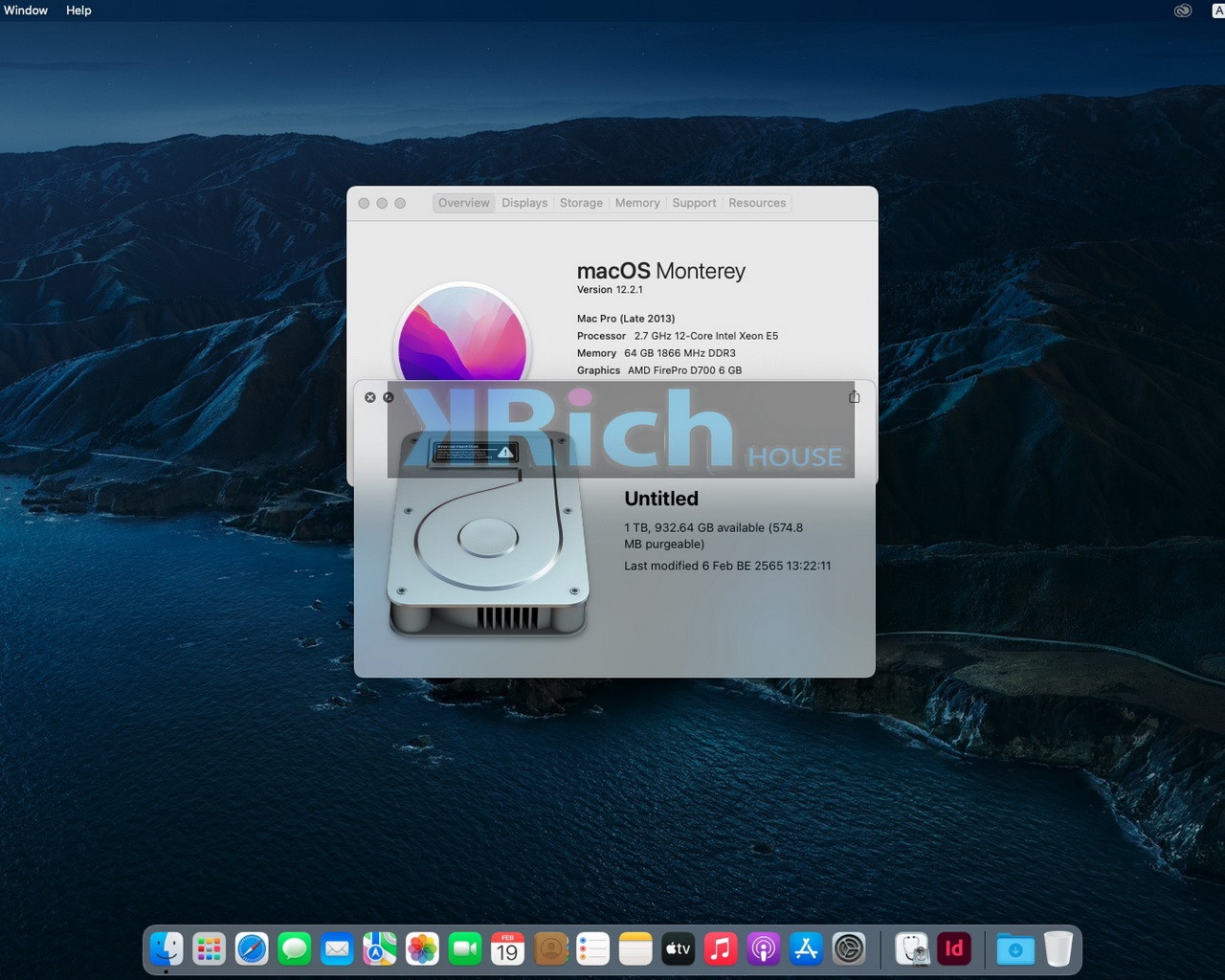Open Reminders in the dock

pos(592,949)
